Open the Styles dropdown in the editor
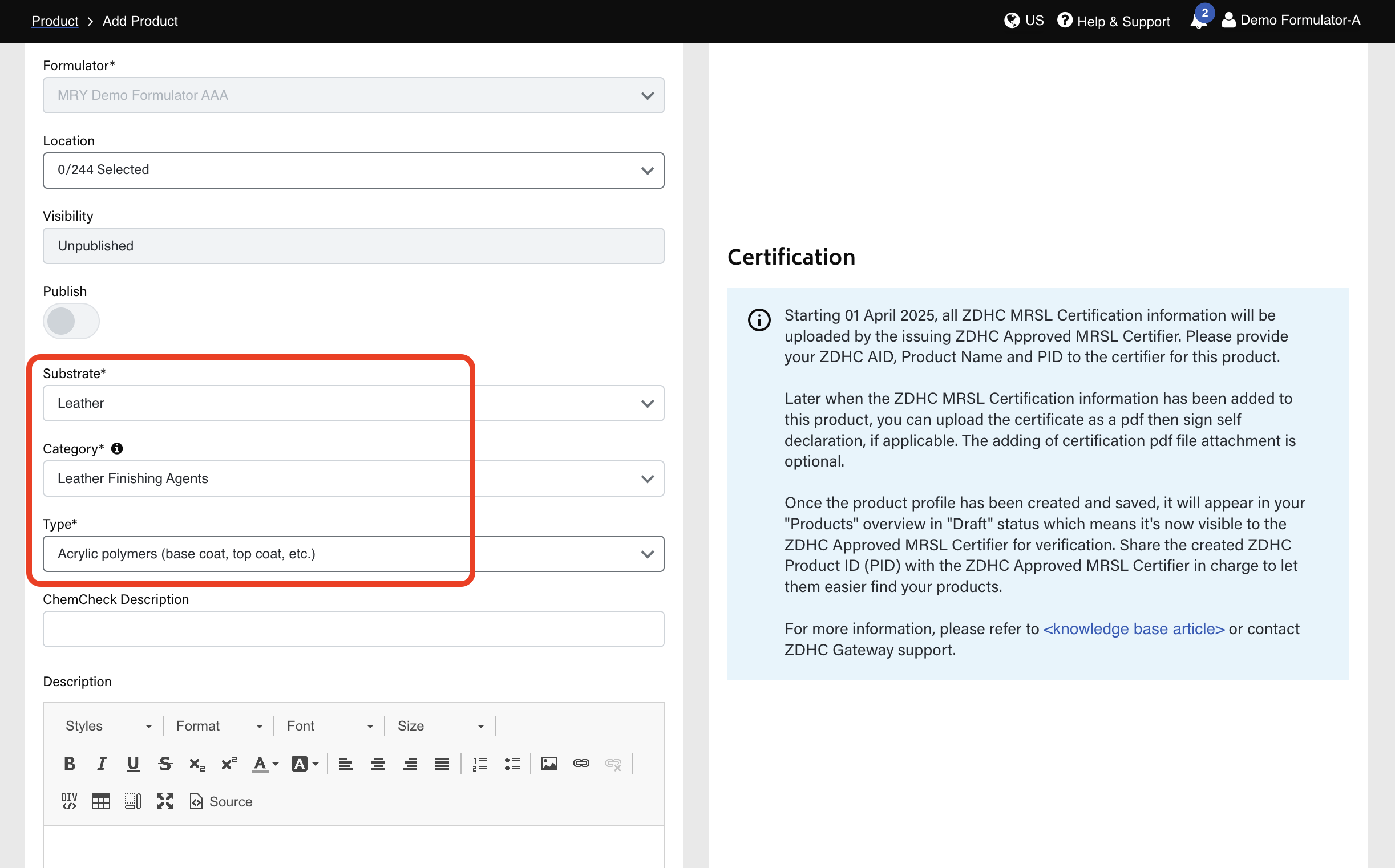Viewport: 1395px width, 868px height. [108, 725]
